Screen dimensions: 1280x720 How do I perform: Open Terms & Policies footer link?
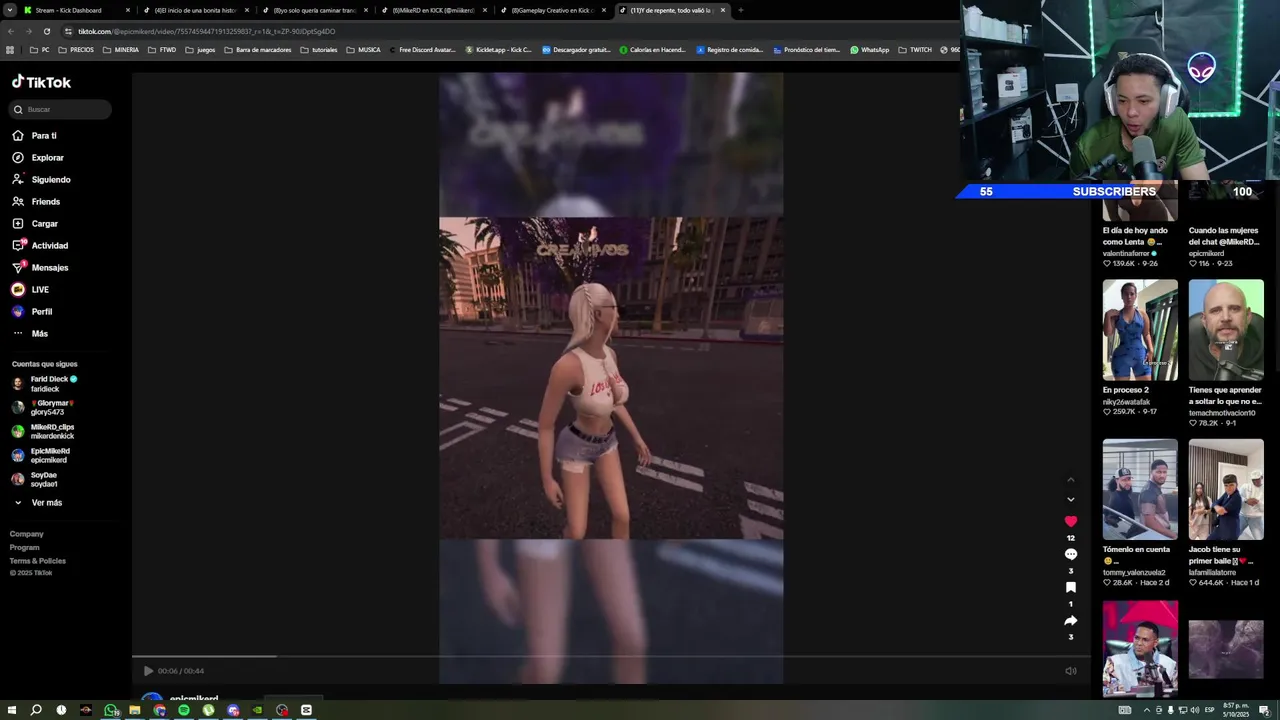pyautogui.click(x=38, y=560)
